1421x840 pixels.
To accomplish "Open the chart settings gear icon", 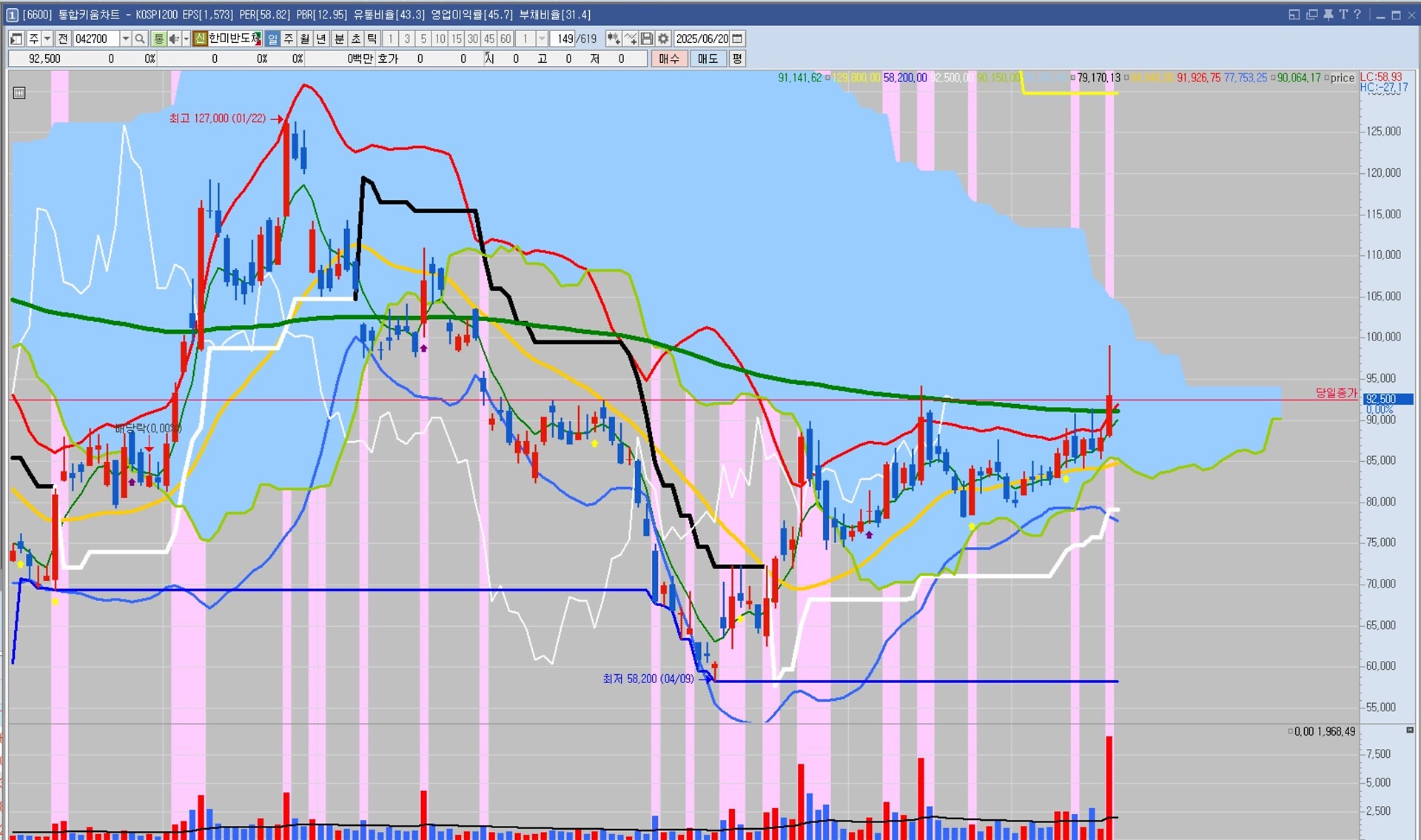I will [663, 38].
